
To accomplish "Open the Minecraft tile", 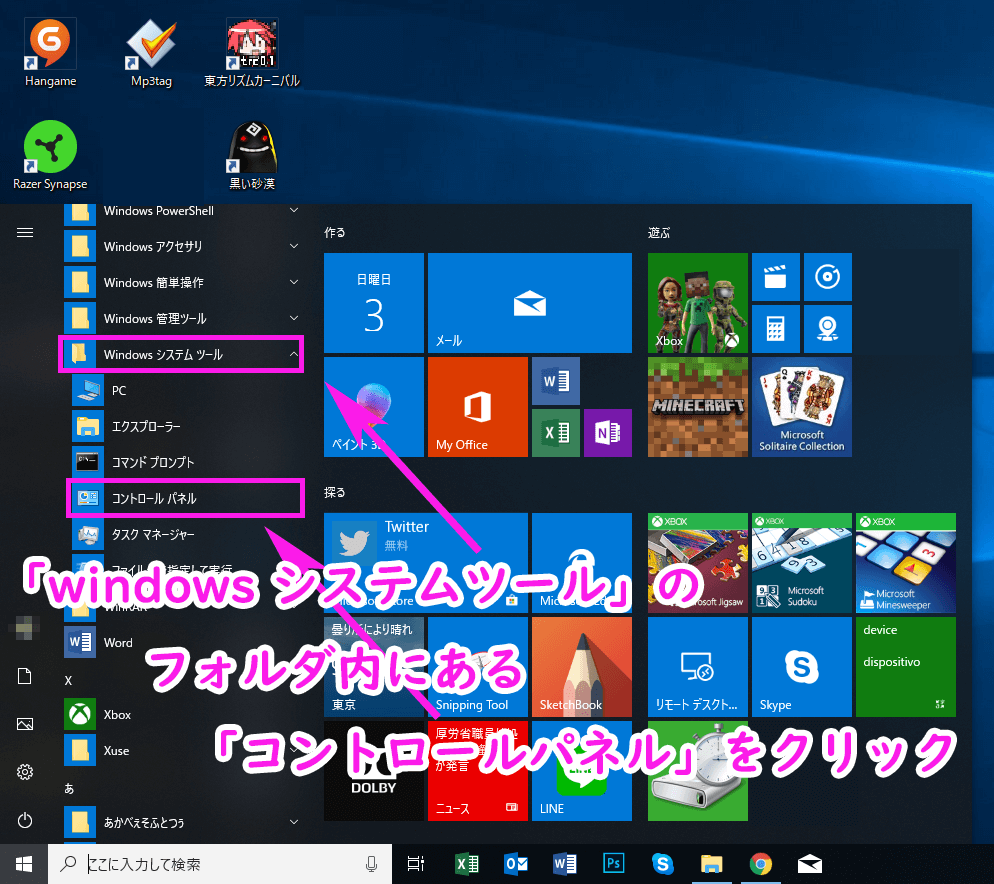I will pyautogui.click(x=698, y=407).
